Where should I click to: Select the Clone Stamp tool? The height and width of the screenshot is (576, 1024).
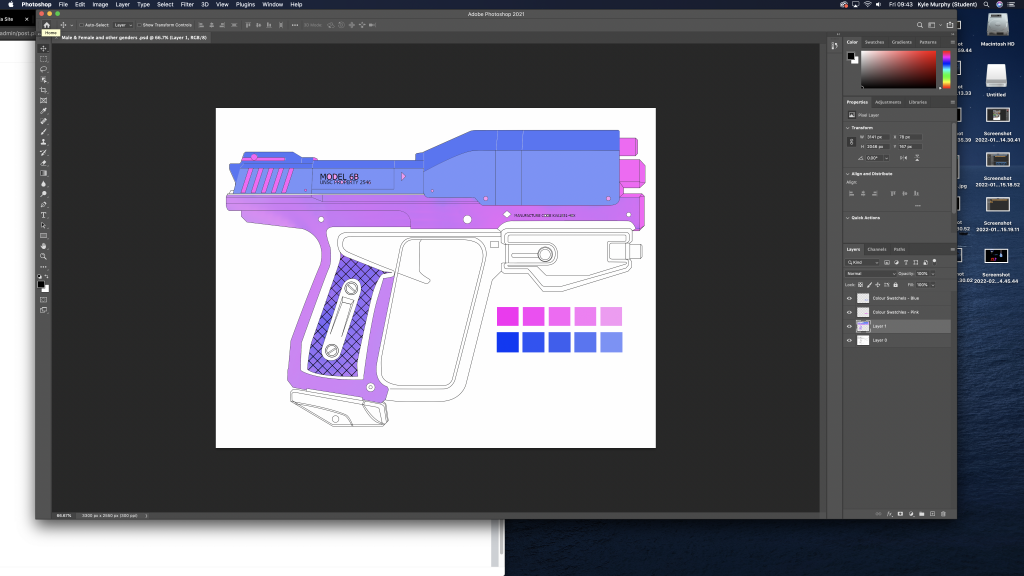point(44,142)
